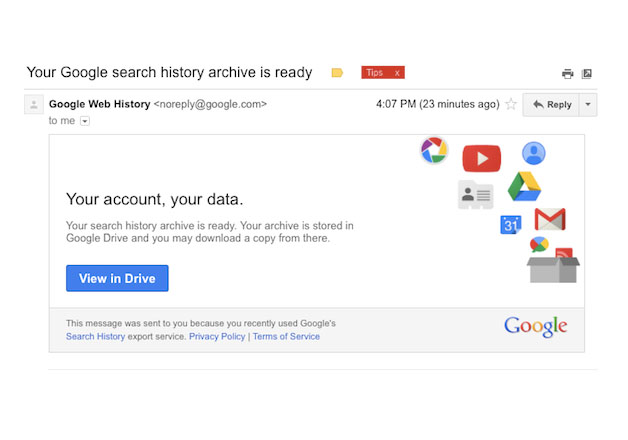628x440 pixels.
Task: Click the gray open box icon
Action: 553,270
